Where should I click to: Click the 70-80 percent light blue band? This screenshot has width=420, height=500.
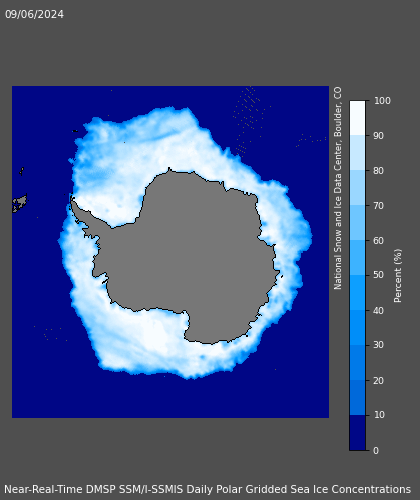pos(357,188)
